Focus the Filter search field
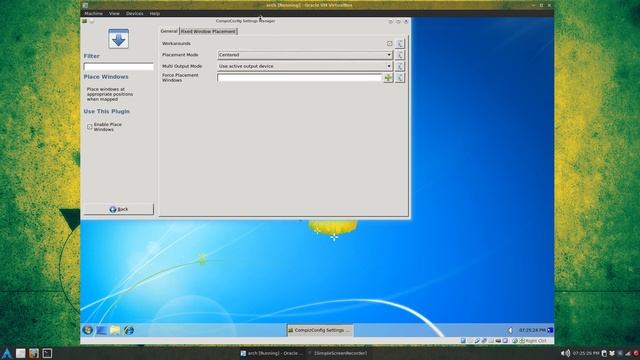Image resolution: width=640 pixels, height=360 pixels. (118, 67)
